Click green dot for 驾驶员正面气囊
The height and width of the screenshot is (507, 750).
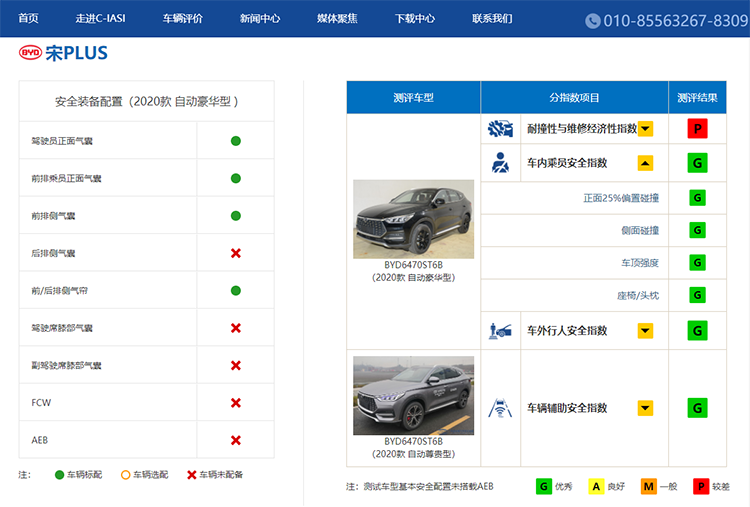[236, 141]
